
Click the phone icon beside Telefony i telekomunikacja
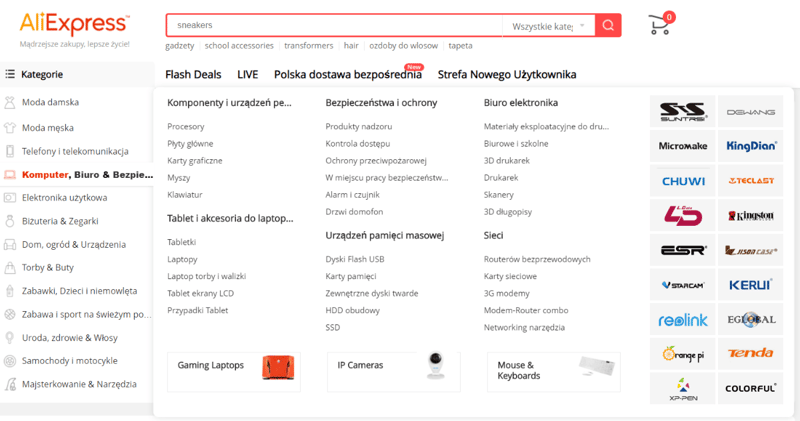click(x=10, y=151)
